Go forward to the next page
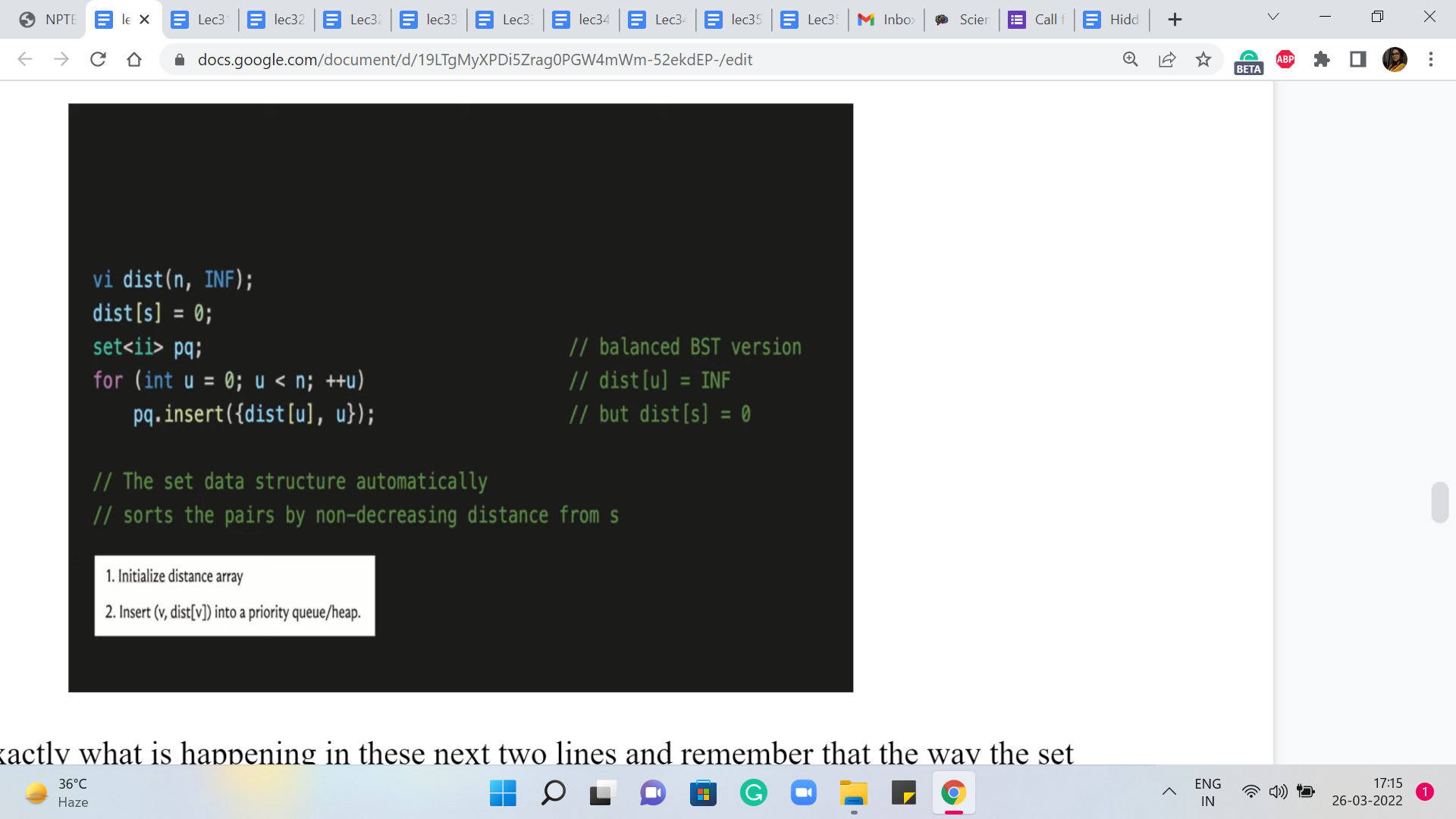This screenshot has width=1456, height=819. click(61, 59)
